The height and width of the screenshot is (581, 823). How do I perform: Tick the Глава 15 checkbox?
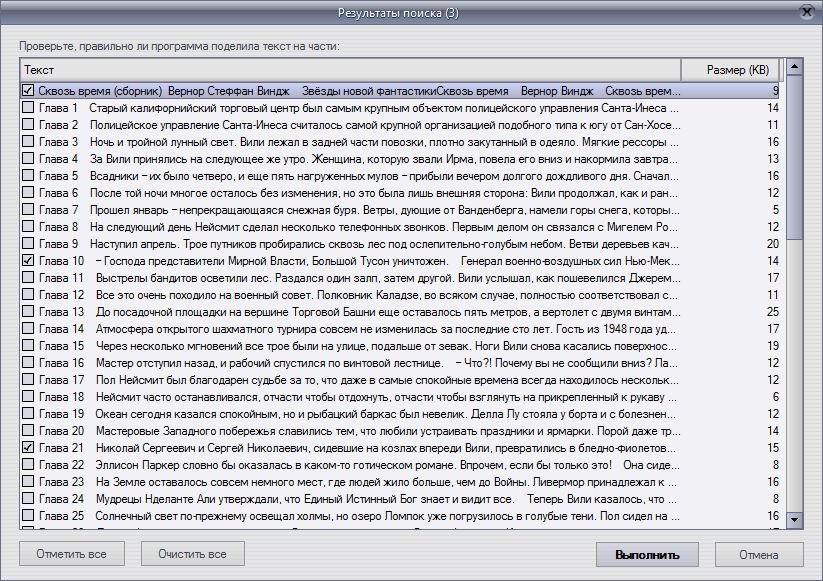[28, 346]
